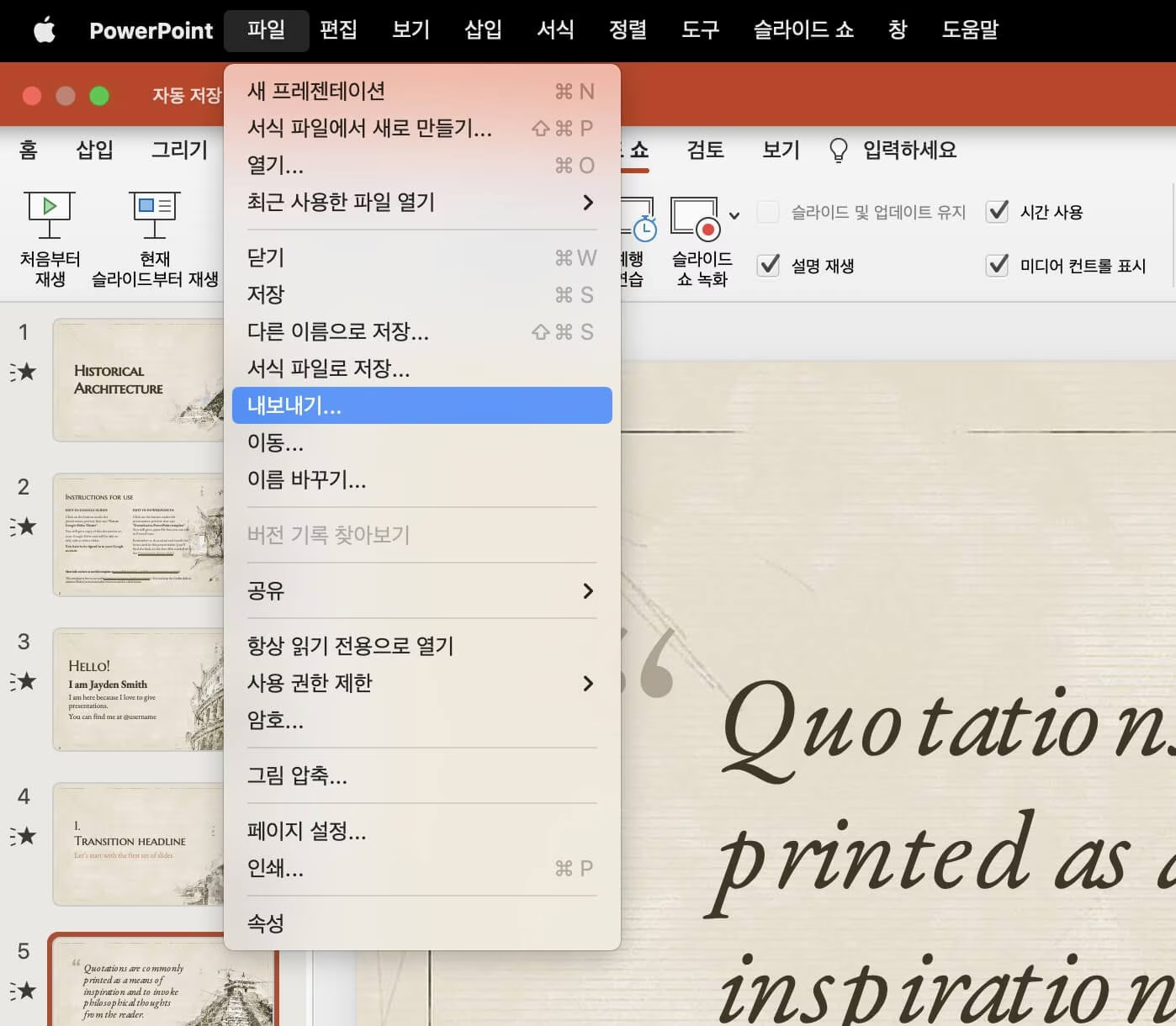Image resolution: width=1176 pixels, height=1026 pixels.
Task: Open the Apple menu
Action: pyautogui.click(x=45, y=30)
